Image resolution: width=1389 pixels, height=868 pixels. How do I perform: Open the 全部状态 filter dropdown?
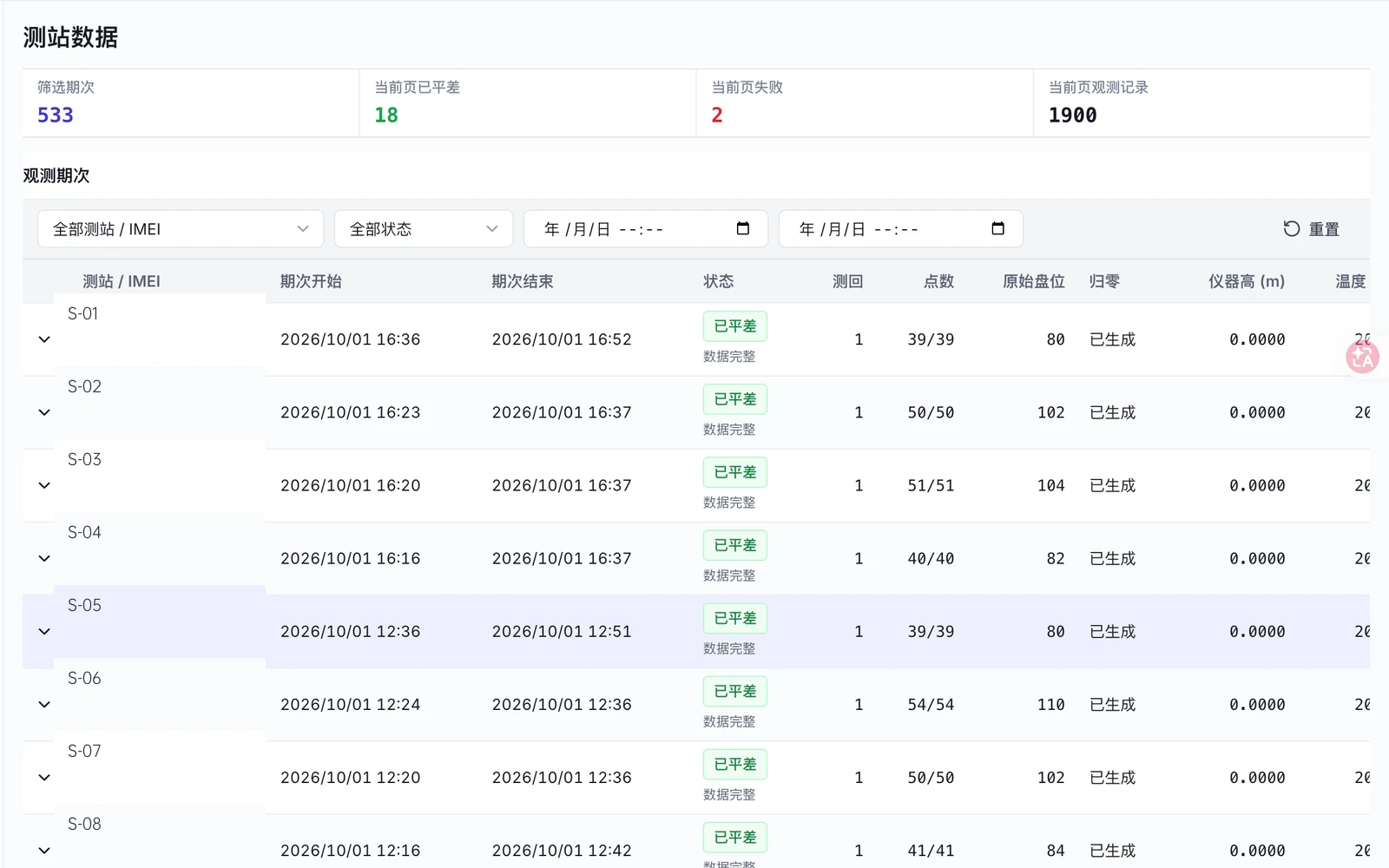424,229
